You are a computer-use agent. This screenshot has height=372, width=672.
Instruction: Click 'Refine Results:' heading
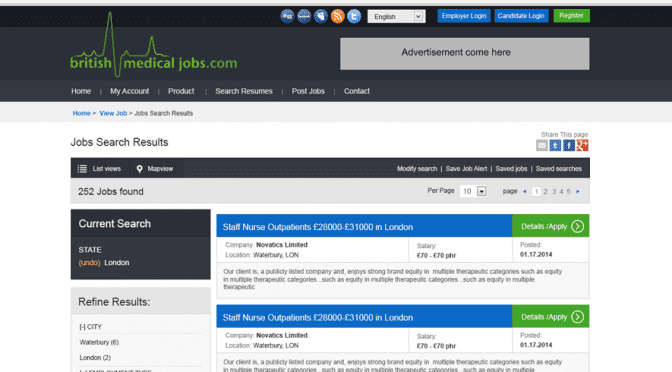114,302
